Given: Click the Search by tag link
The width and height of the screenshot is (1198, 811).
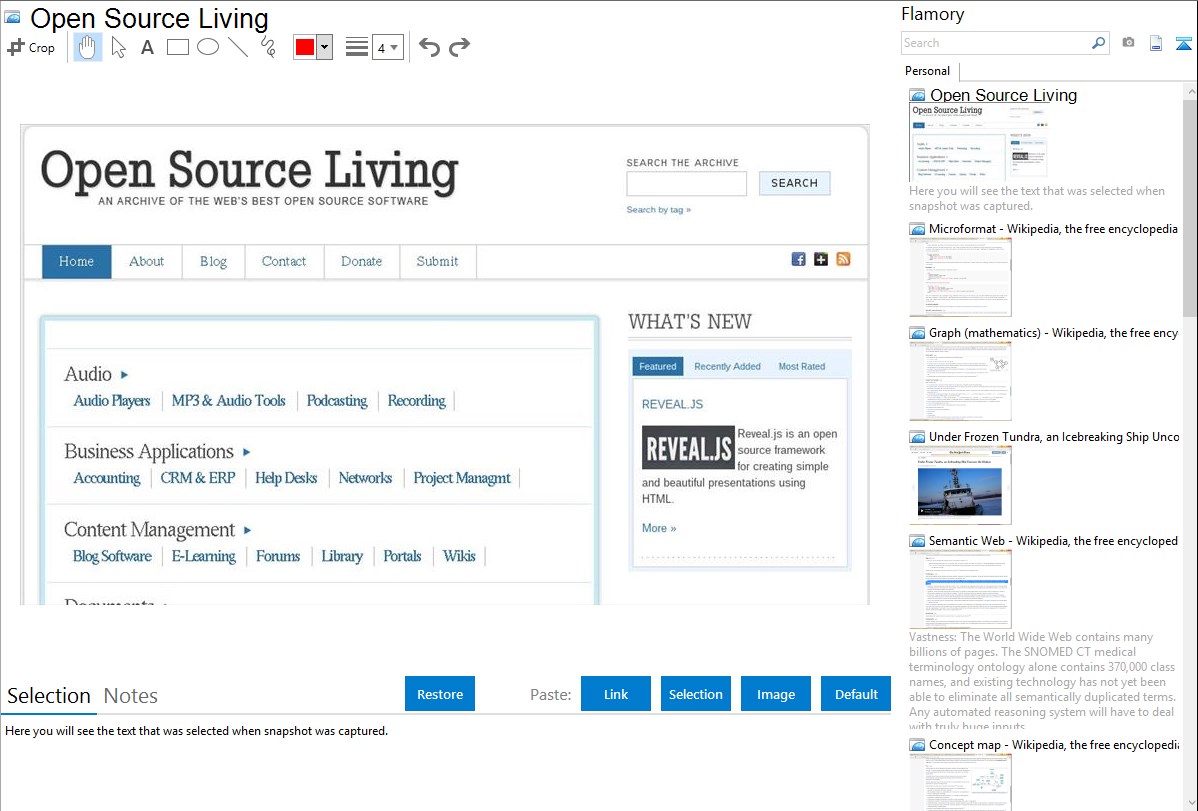Looking at the screenshot, I should (659, 209).
